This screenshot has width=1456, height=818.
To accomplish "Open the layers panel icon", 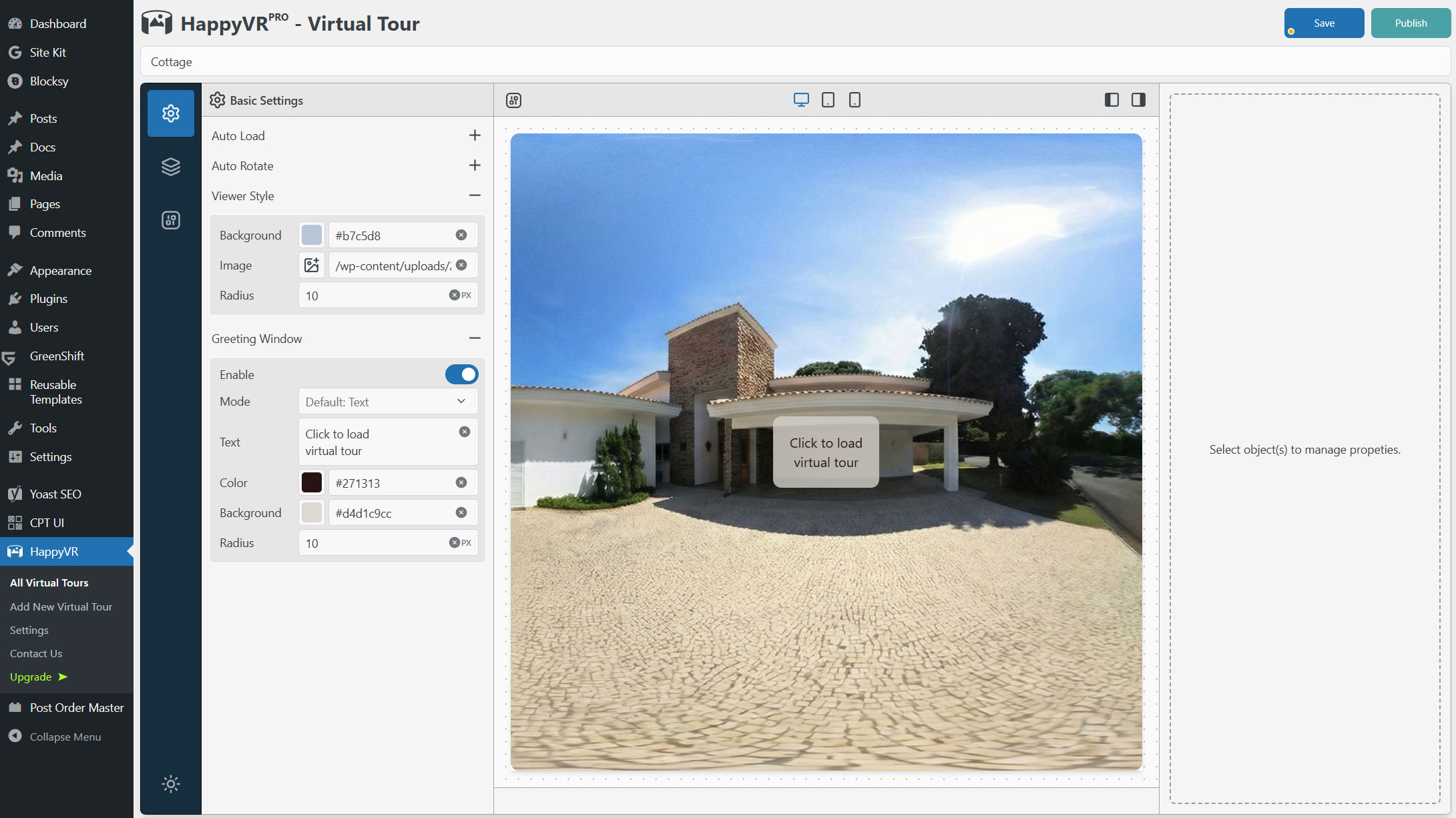I will [x=171, y=166].
